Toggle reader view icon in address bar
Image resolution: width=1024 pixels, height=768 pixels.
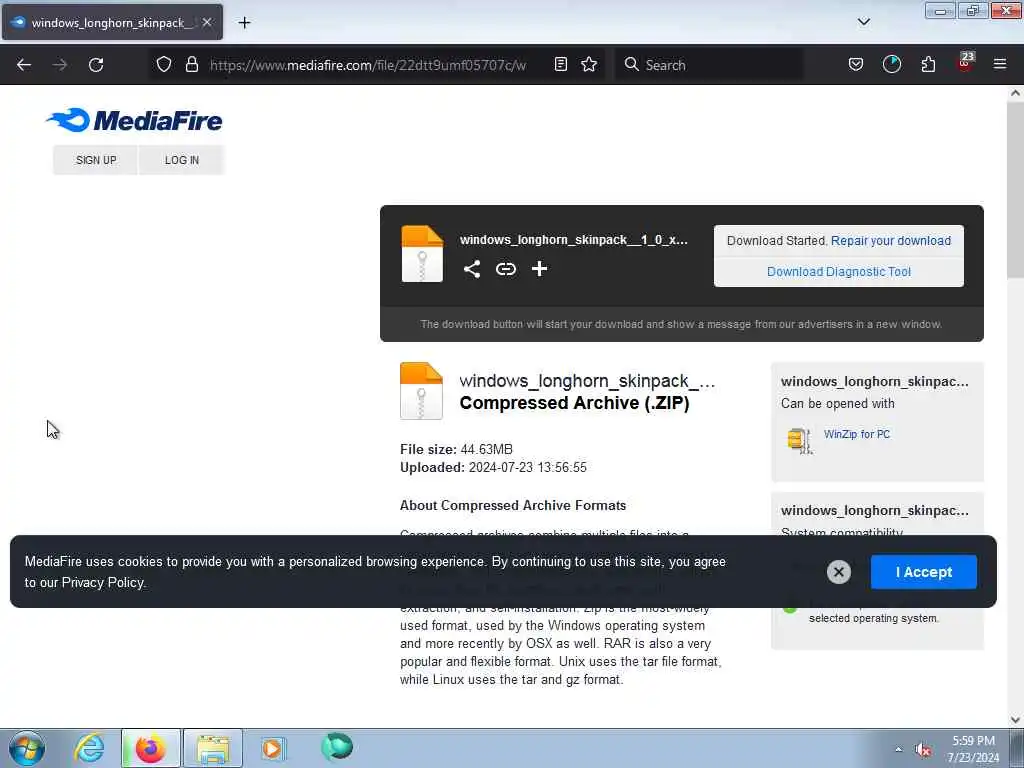[560, 64]
